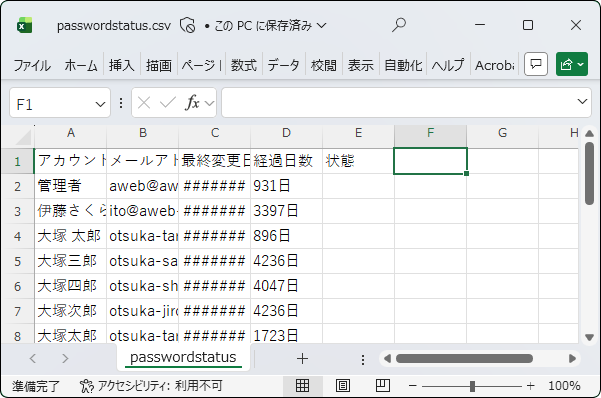This screenshot has width=601, height=398.
Task: Switch to Page Layout view icon
Action: click(x=342, y=385)
